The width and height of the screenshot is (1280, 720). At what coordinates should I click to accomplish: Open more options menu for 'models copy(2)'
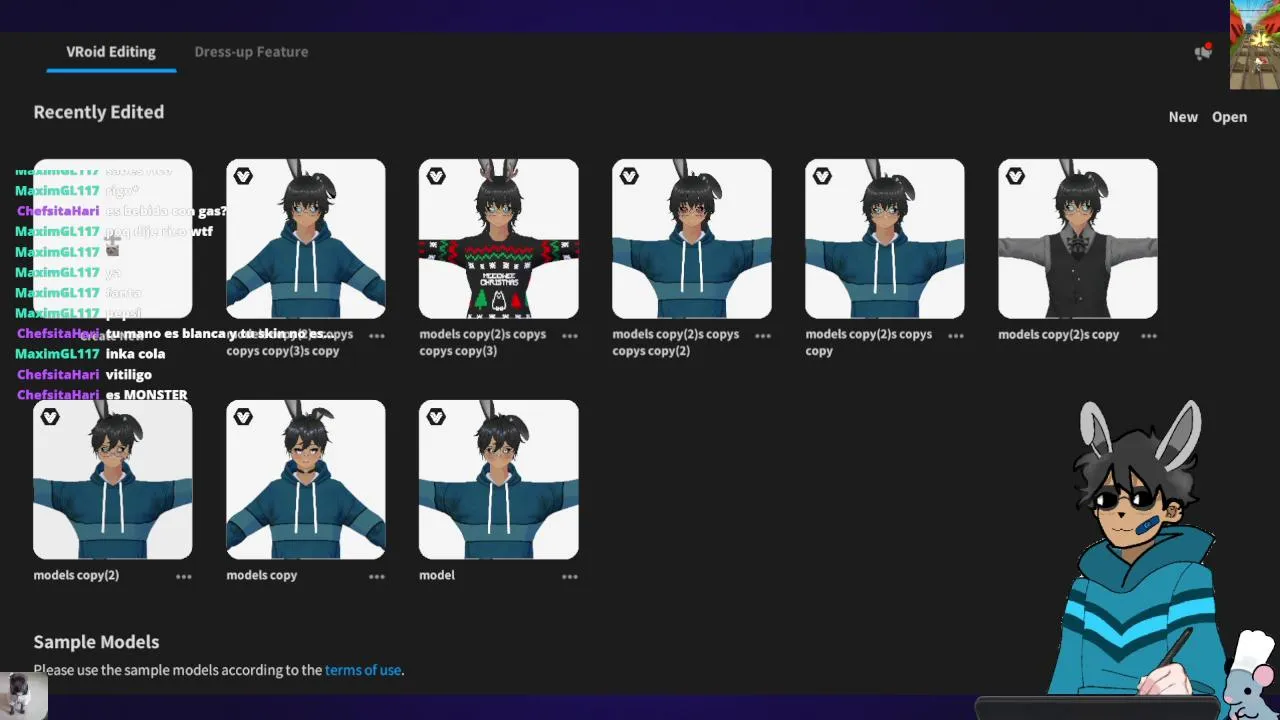(184, 577)
